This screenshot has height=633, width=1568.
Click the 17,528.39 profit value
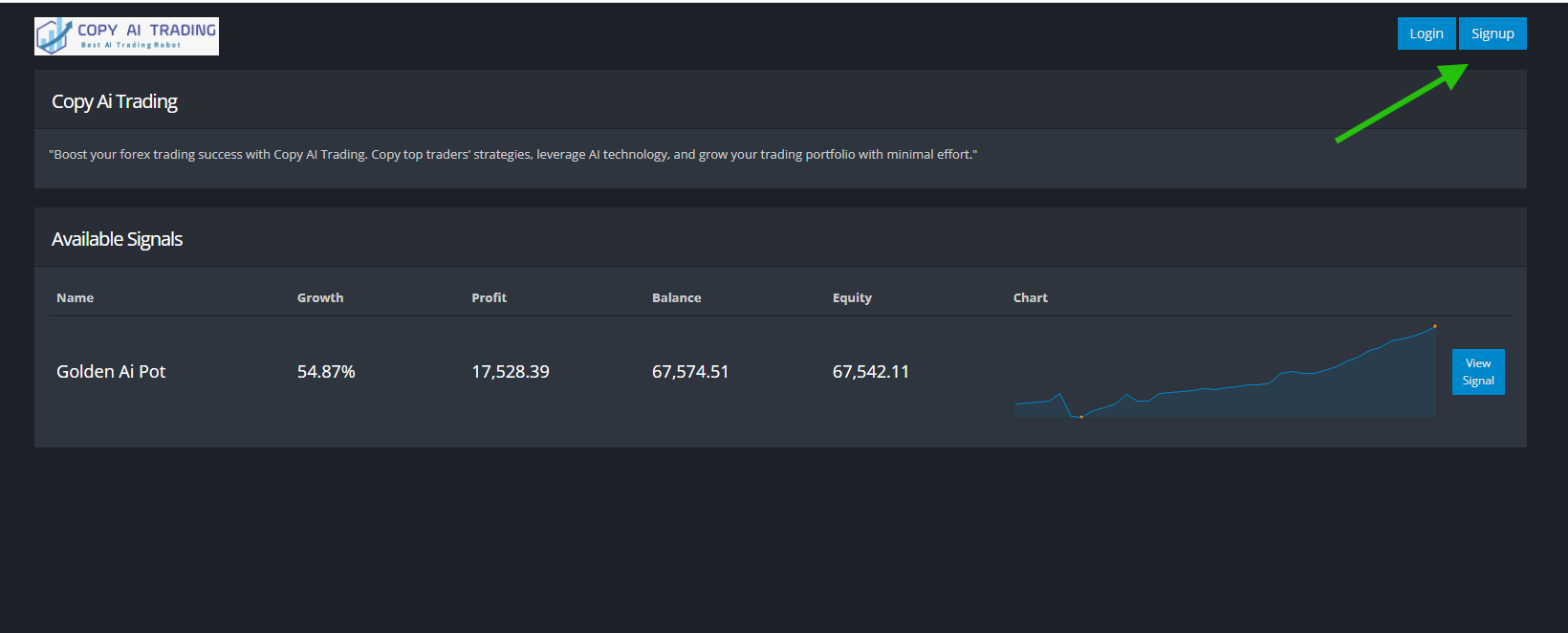511,372
